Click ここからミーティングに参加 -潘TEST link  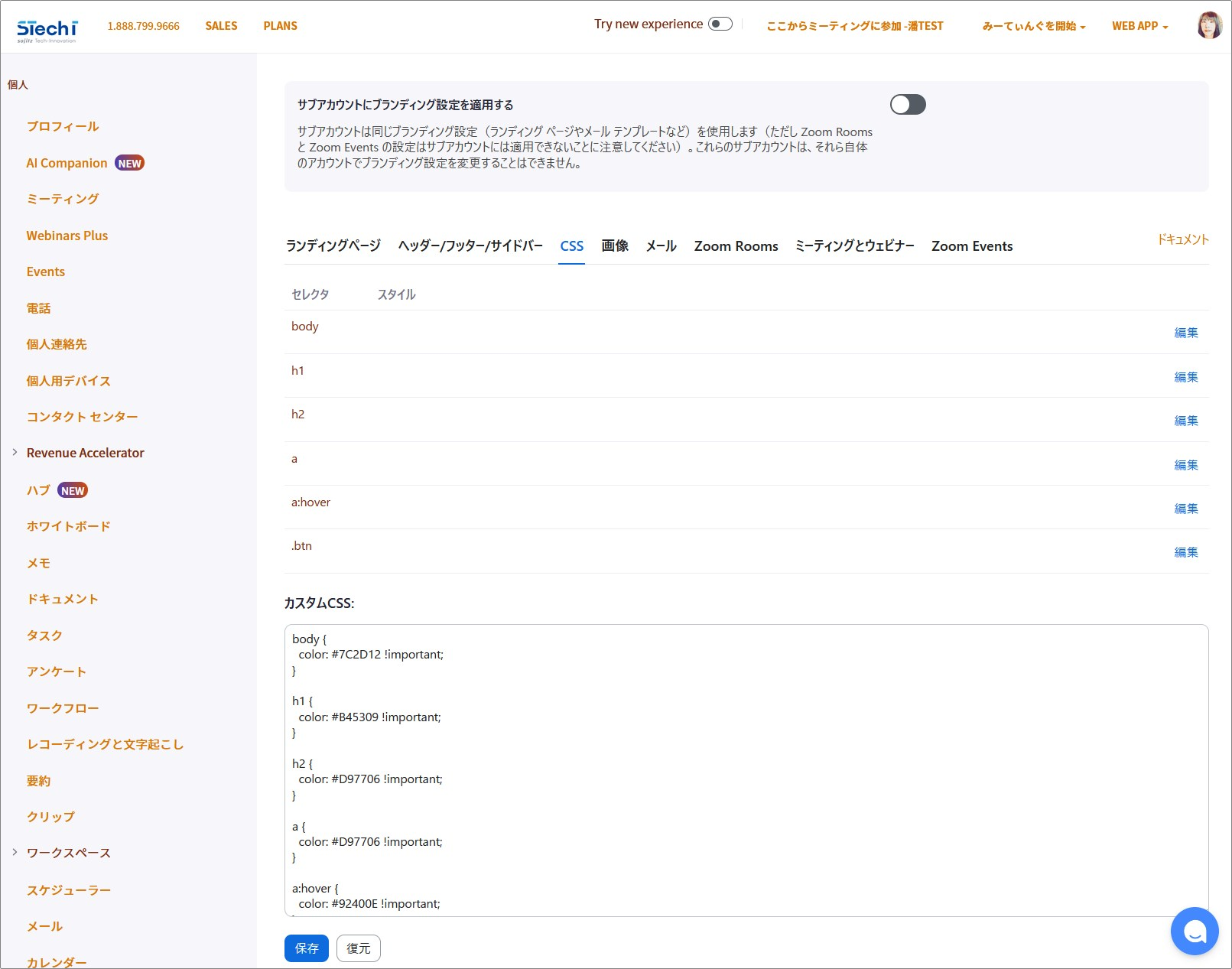(855, 26)
